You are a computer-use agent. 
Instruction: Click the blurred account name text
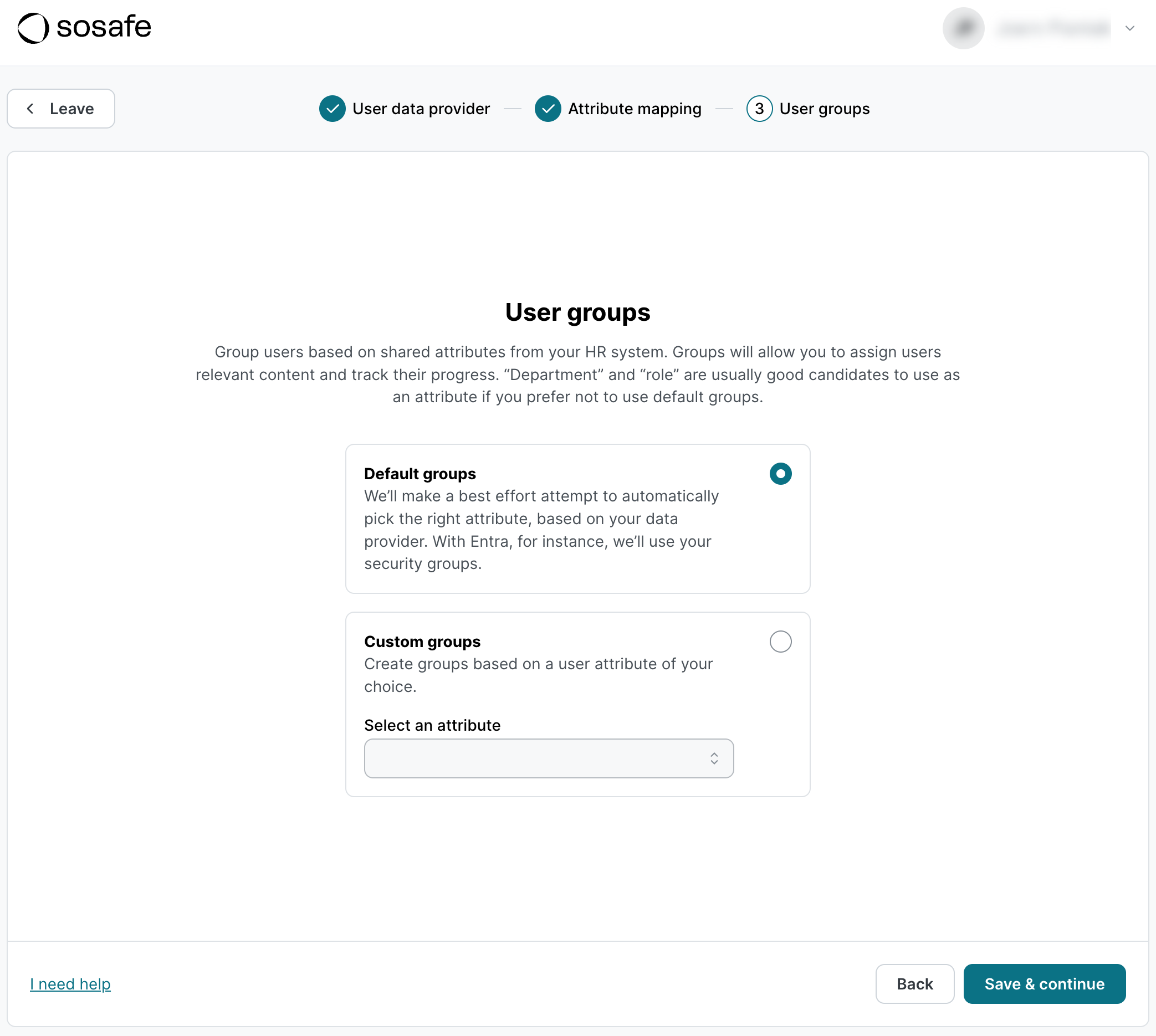1053,28
